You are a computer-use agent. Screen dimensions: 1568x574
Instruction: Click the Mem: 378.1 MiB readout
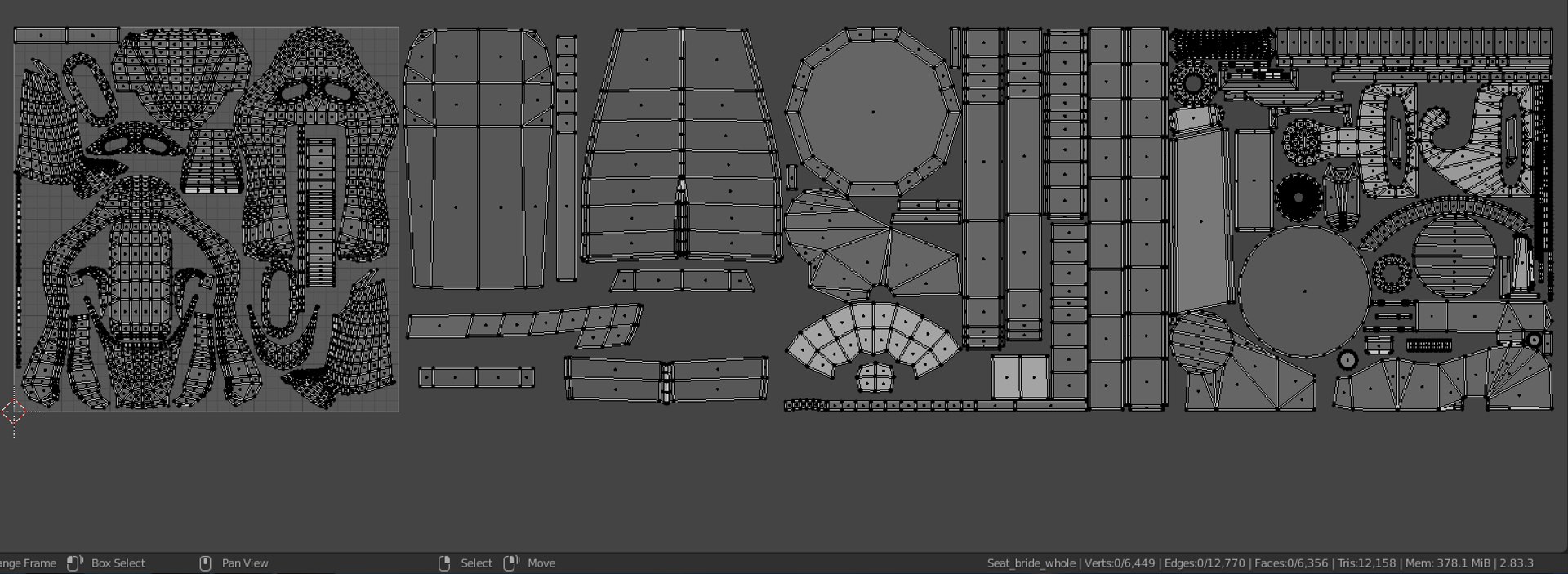[x=1448, y=563]
